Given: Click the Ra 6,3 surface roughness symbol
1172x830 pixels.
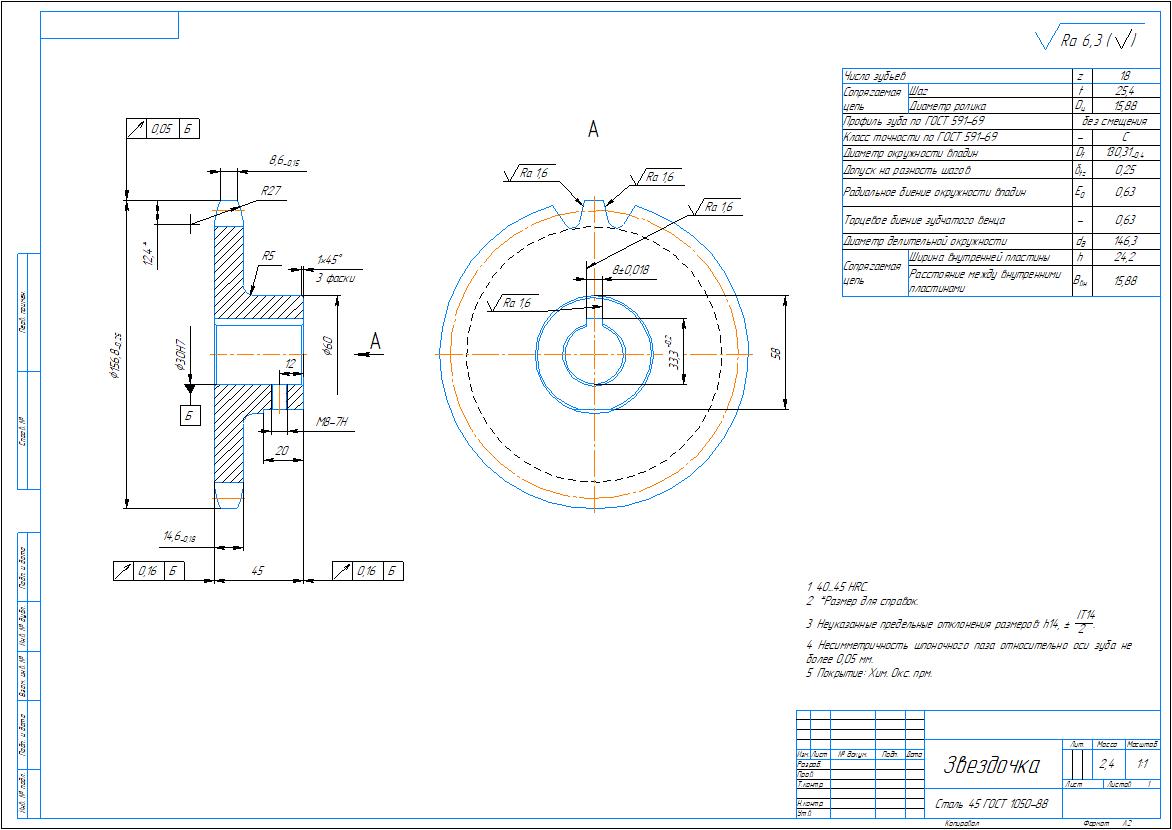Looking at the screenshot, I should (x=1088, y=40).
